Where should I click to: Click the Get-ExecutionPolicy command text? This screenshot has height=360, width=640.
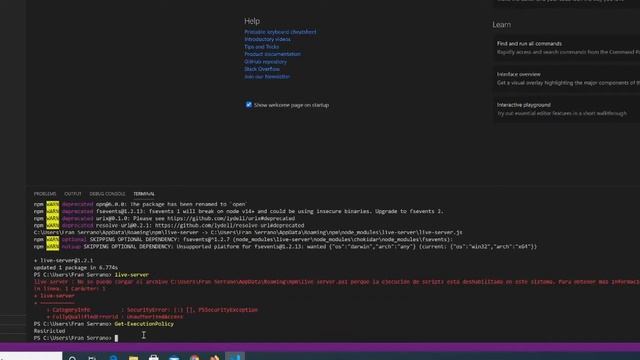pyautogui.click(x=144, y=324)
